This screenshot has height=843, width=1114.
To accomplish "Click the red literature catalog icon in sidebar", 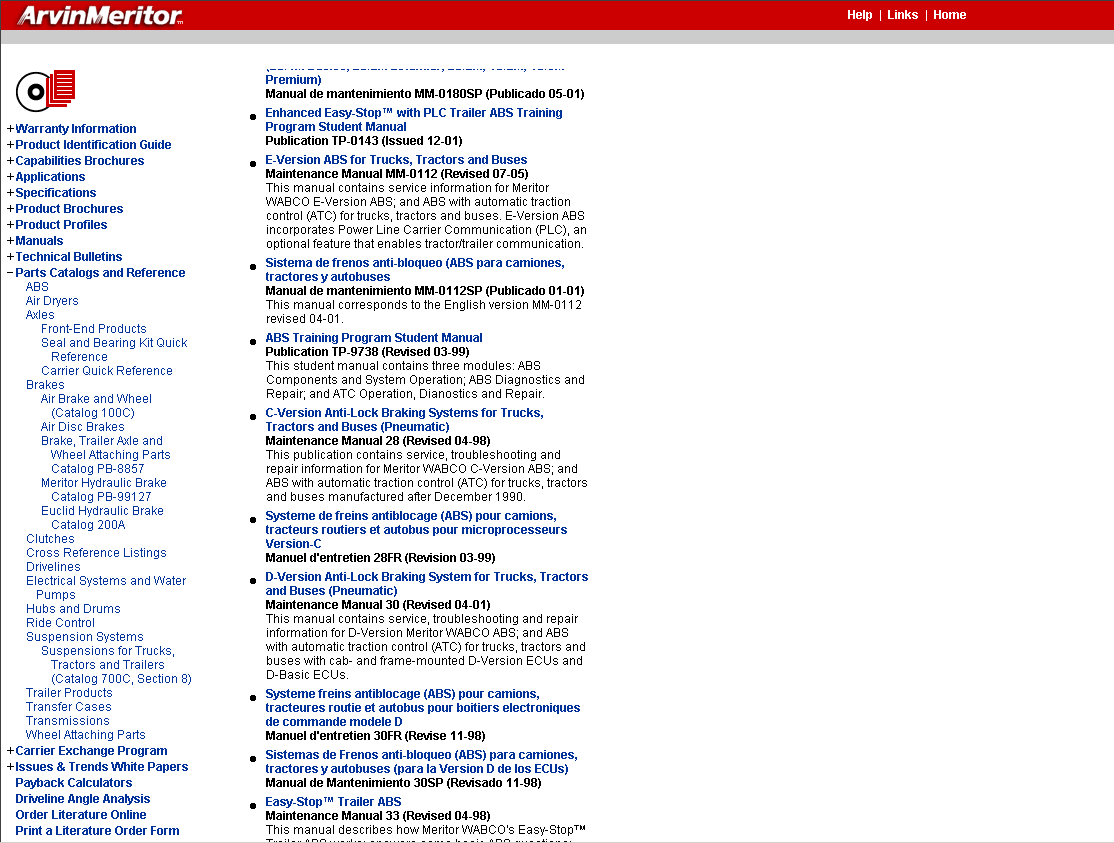I will point(45,91).
